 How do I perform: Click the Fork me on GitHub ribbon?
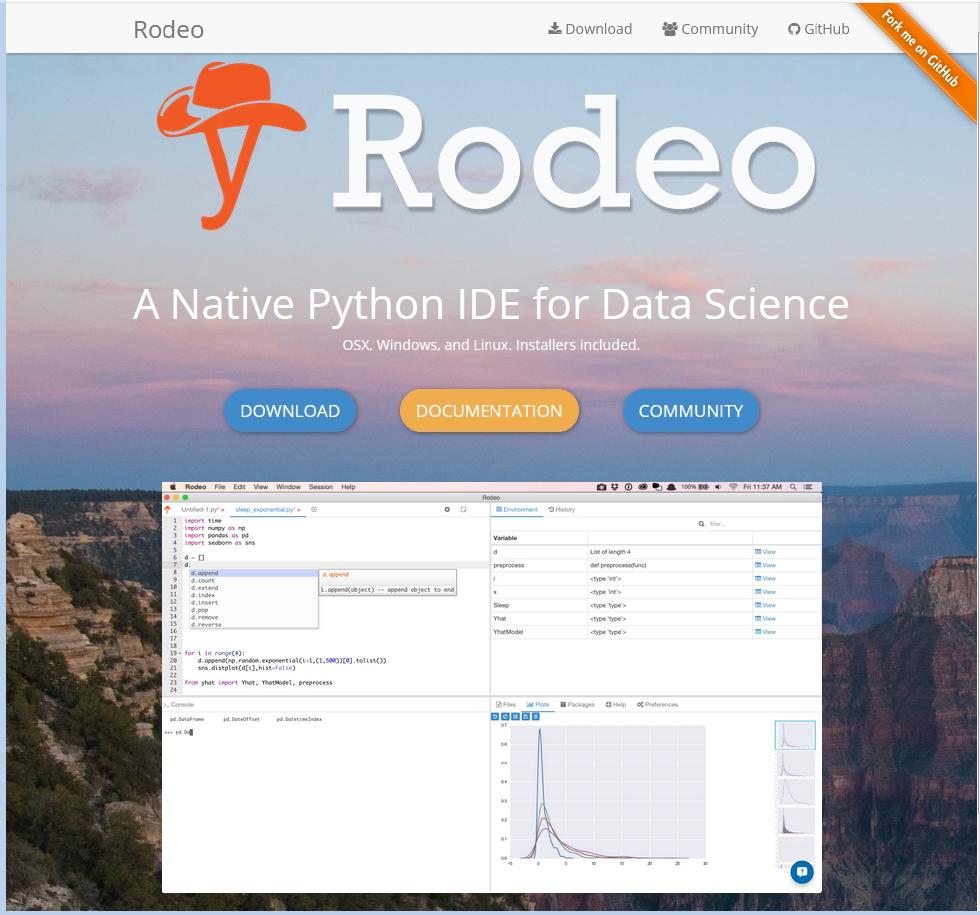920,48
